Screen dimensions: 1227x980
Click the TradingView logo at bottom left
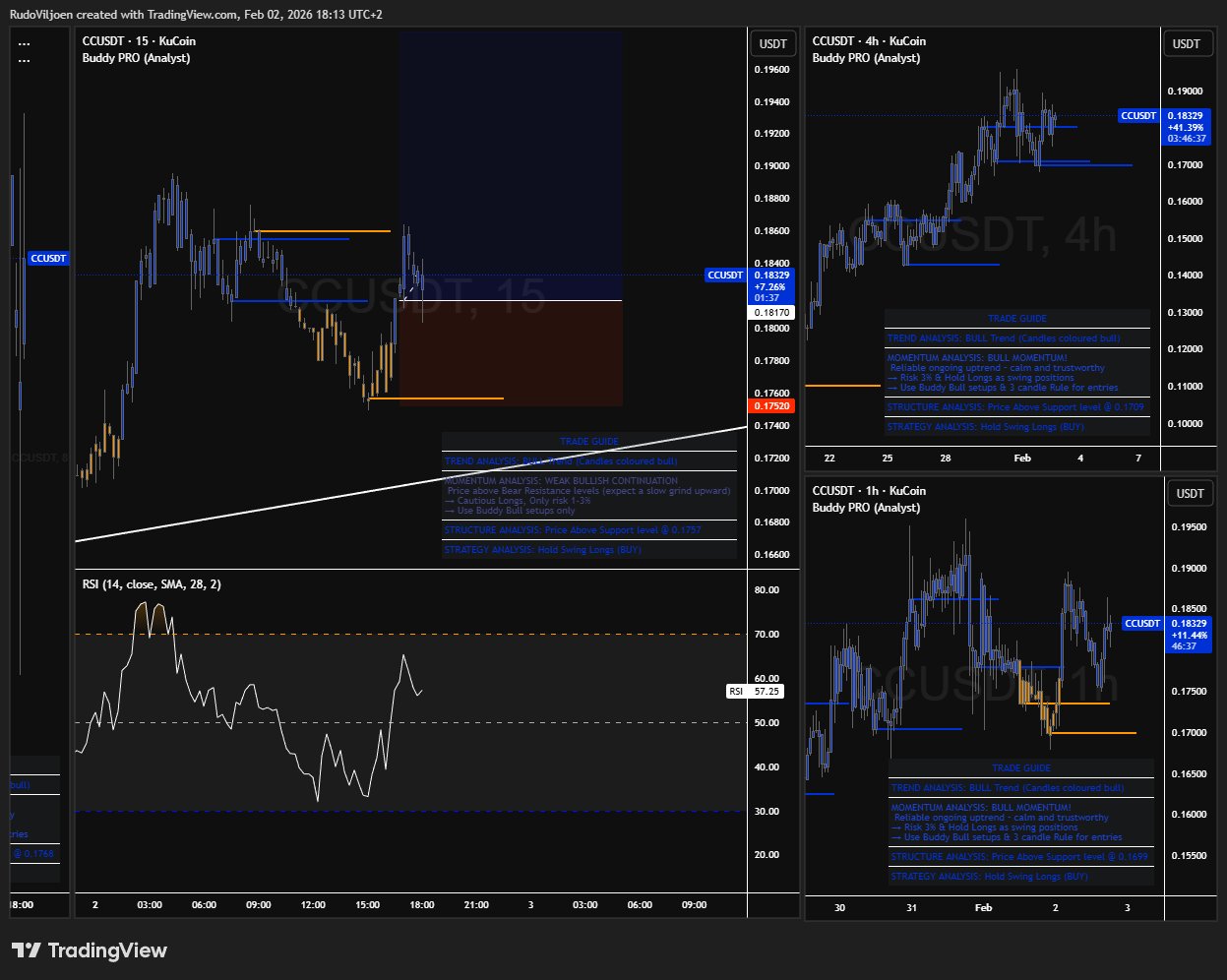pos(89,950)
